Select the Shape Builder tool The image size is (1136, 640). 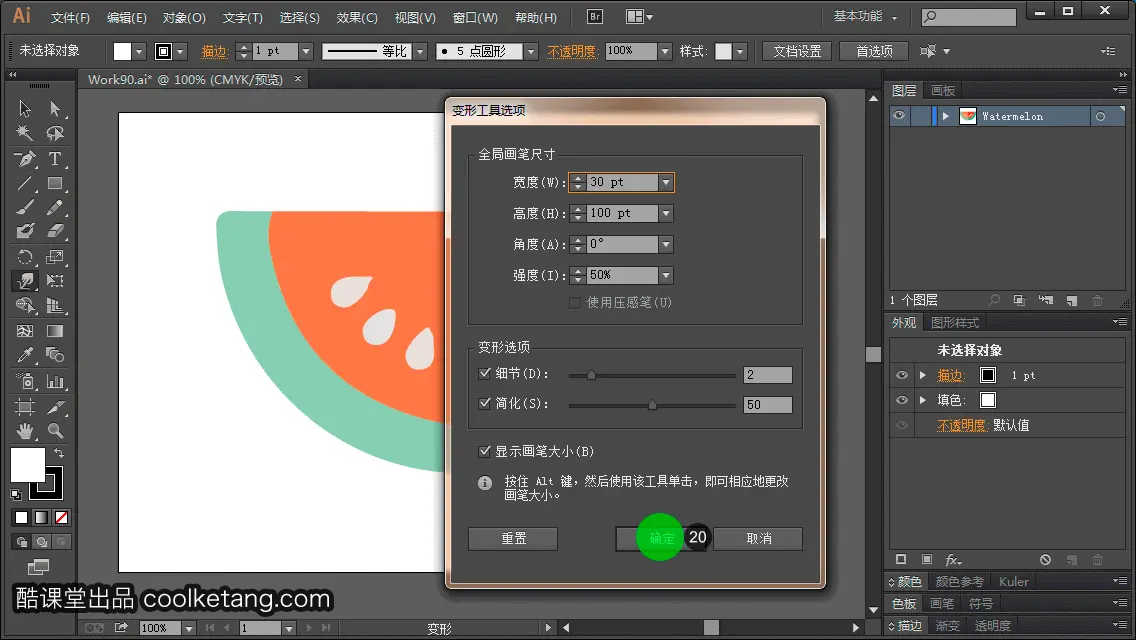click(x=25, y=305)
